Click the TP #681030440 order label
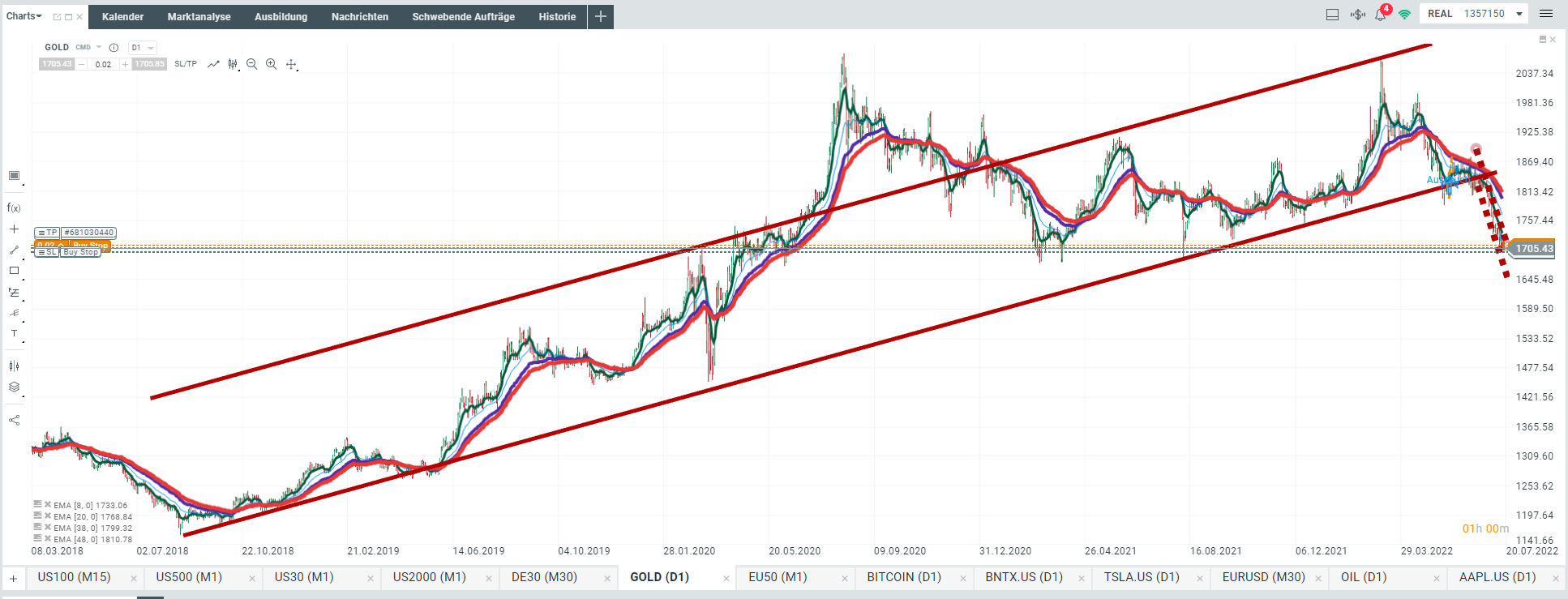 pyautogui.click(x=75, y=233)
